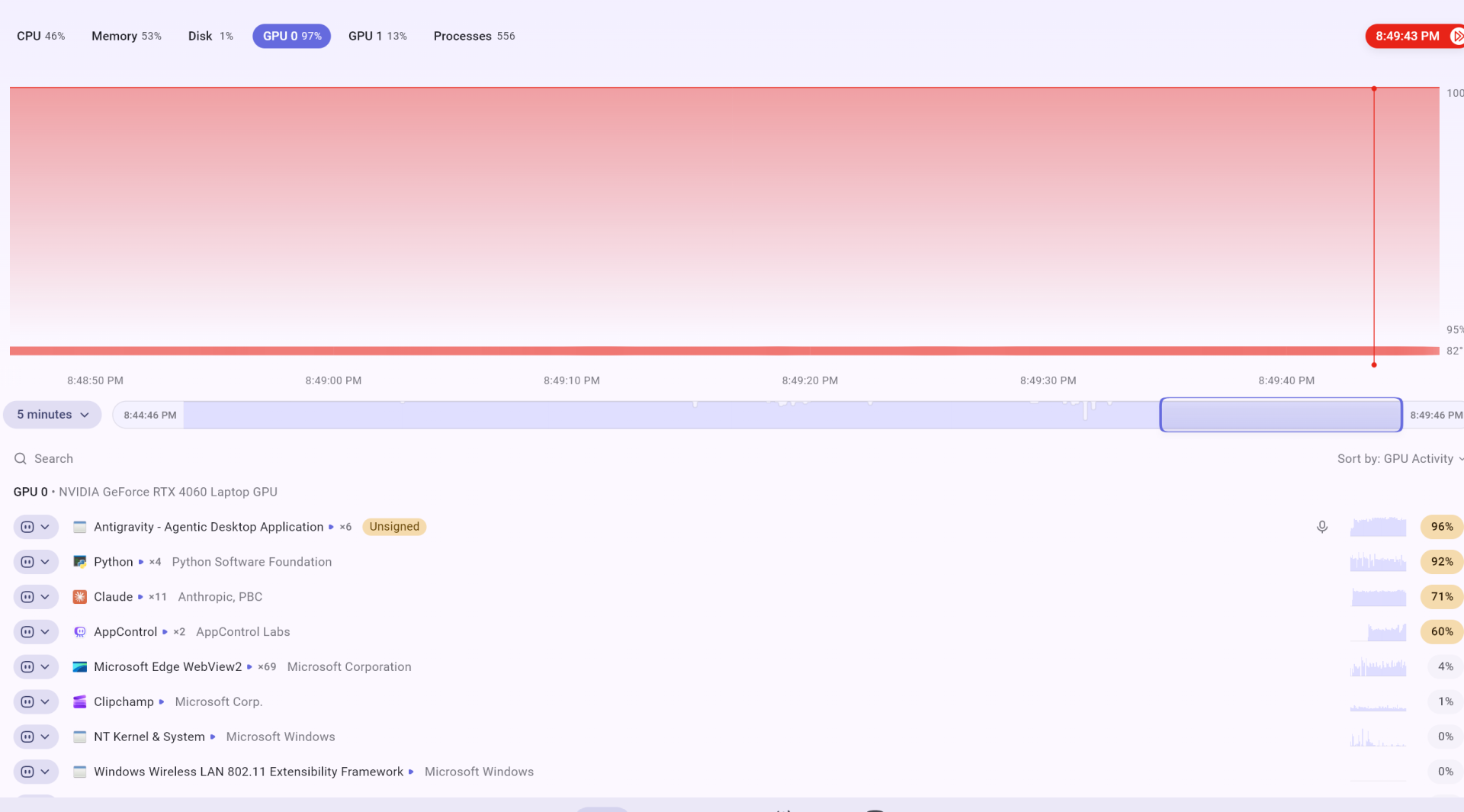The width and height of the screenshot is (1464, 812).
Task: Expand the AppControl process group arrow
Action: 165,632
